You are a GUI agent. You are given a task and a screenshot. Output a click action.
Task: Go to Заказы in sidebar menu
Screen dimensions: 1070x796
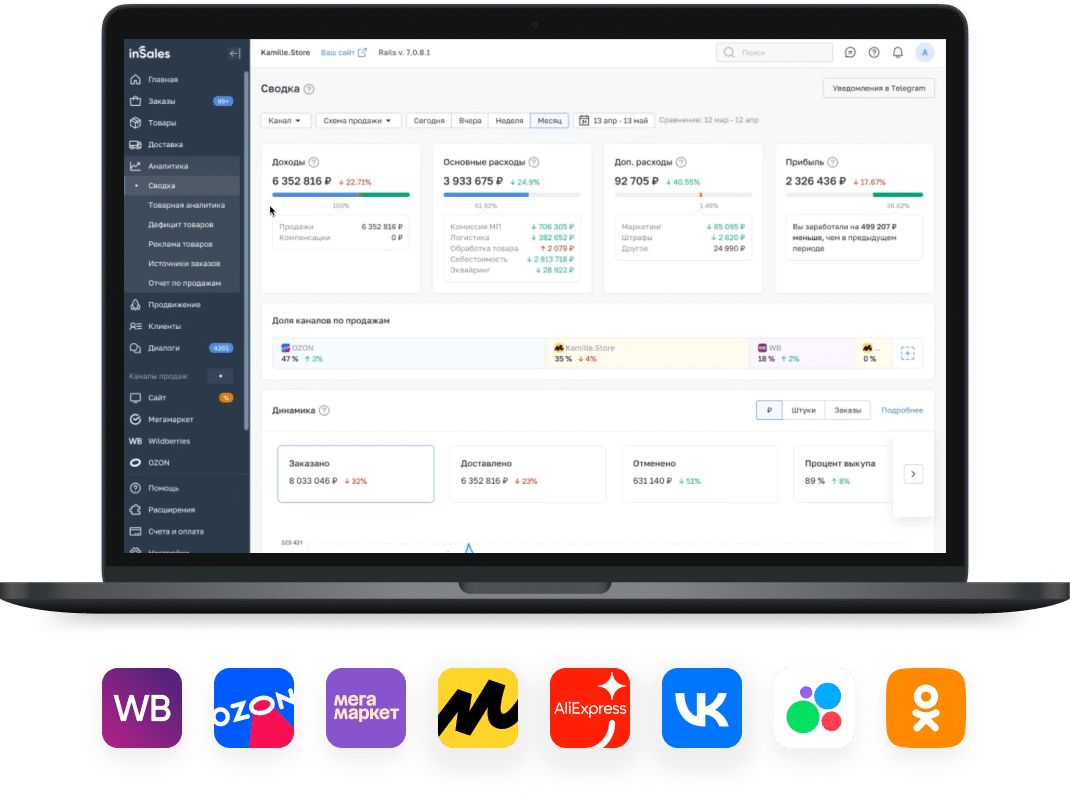click(x=161, y=101)
